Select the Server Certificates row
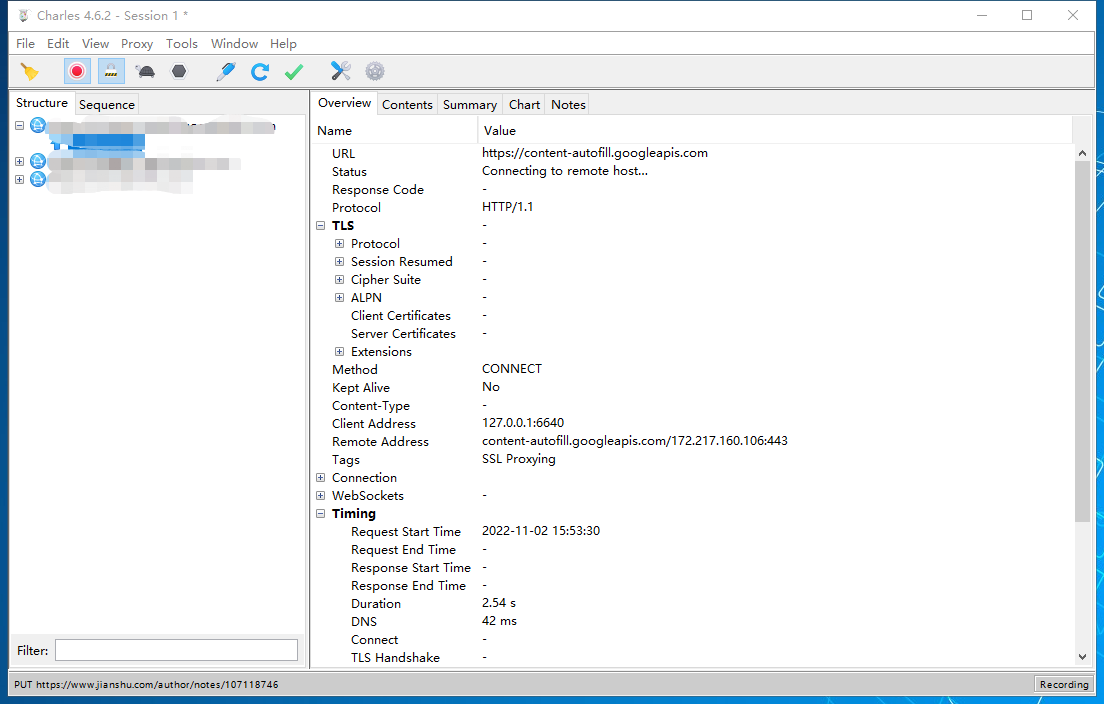The height and width of the screenshot is (704, 1104). click(x=694, y=334)
